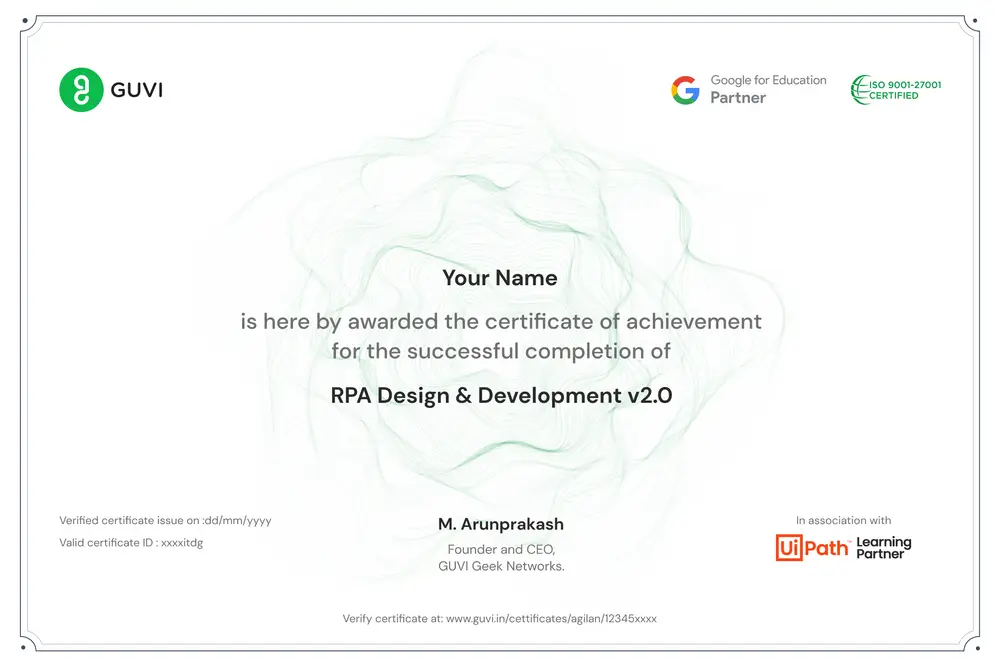The width and height of the screenshot is (1000, 667).
Task: Click the successful completion of text line
Action: pos(501,351)
